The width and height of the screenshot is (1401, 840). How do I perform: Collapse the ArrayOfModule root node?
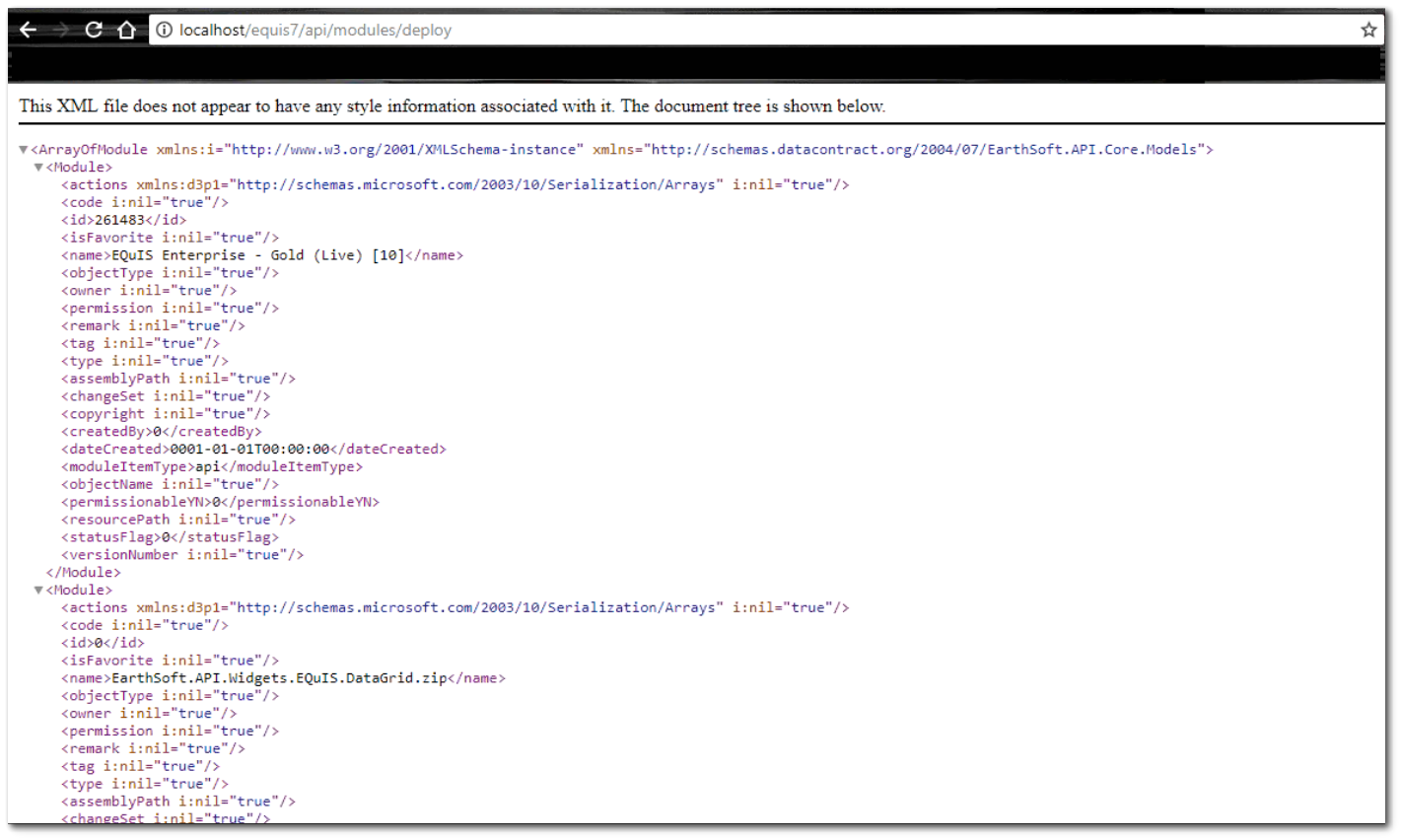pyautogui.click(x=24, y=150)
